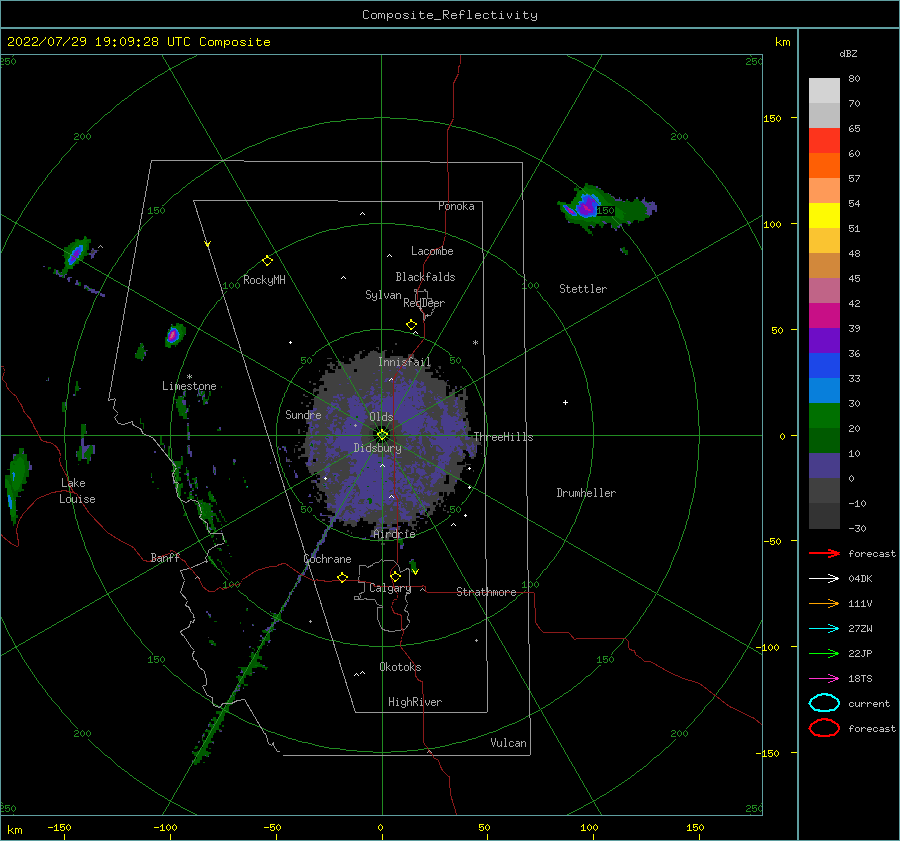Click the 80 dBZ light gray swatch
This screenshot has width=900, height=841.
tap(824, 90)
